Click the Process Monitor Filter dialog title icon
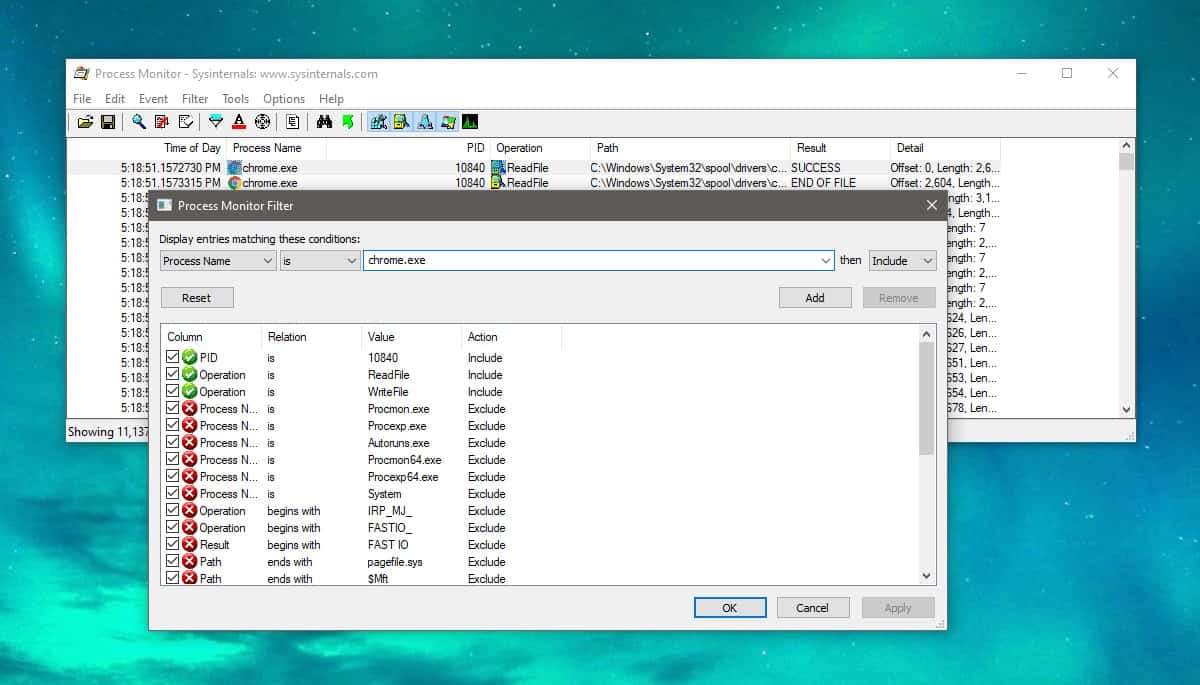Image resolution: width=1200 pixels, height=685 pixels. tap(164, 205)
